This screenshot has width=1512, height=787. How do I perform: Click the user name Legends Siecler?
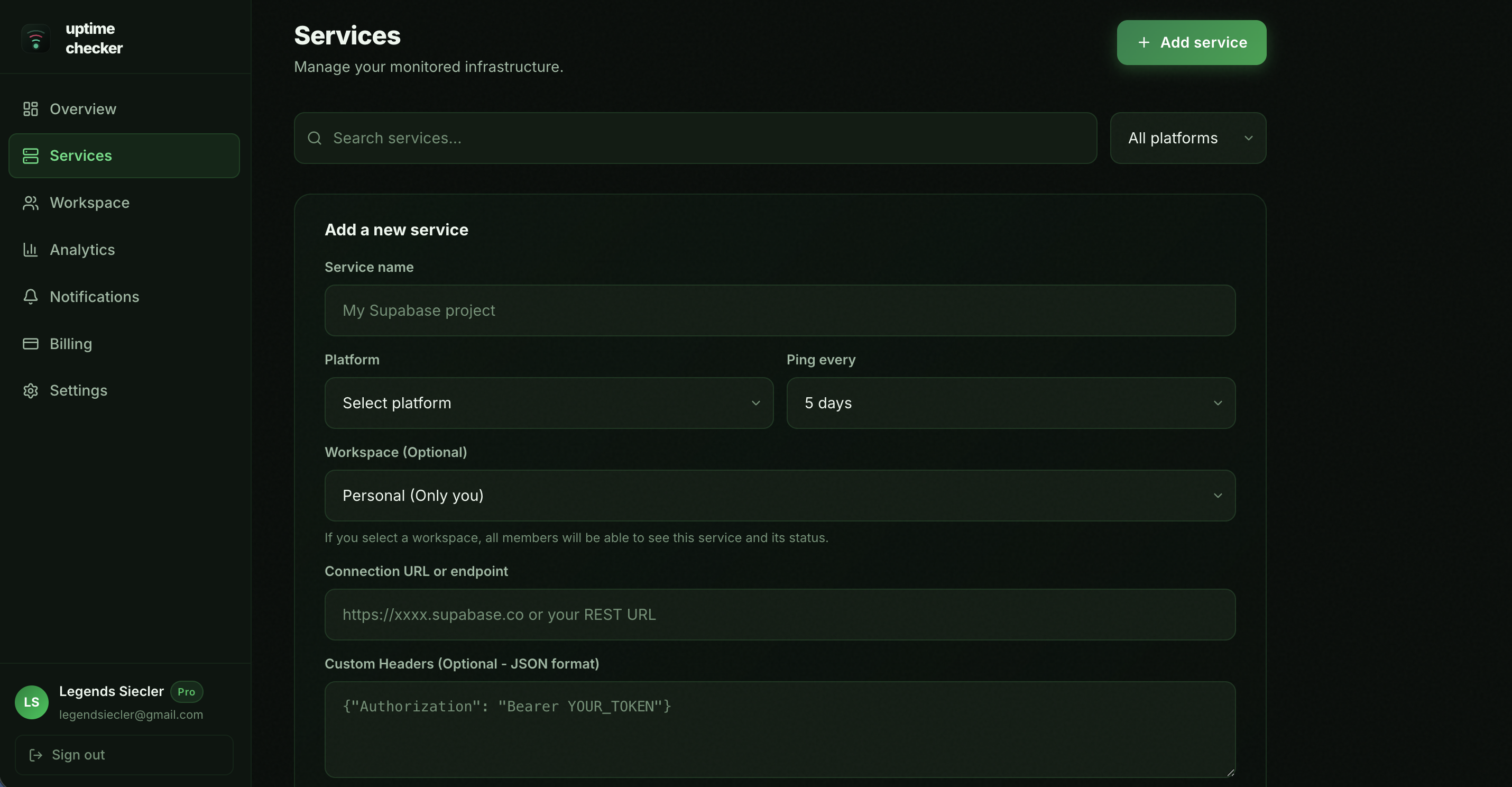pos(112,692)
